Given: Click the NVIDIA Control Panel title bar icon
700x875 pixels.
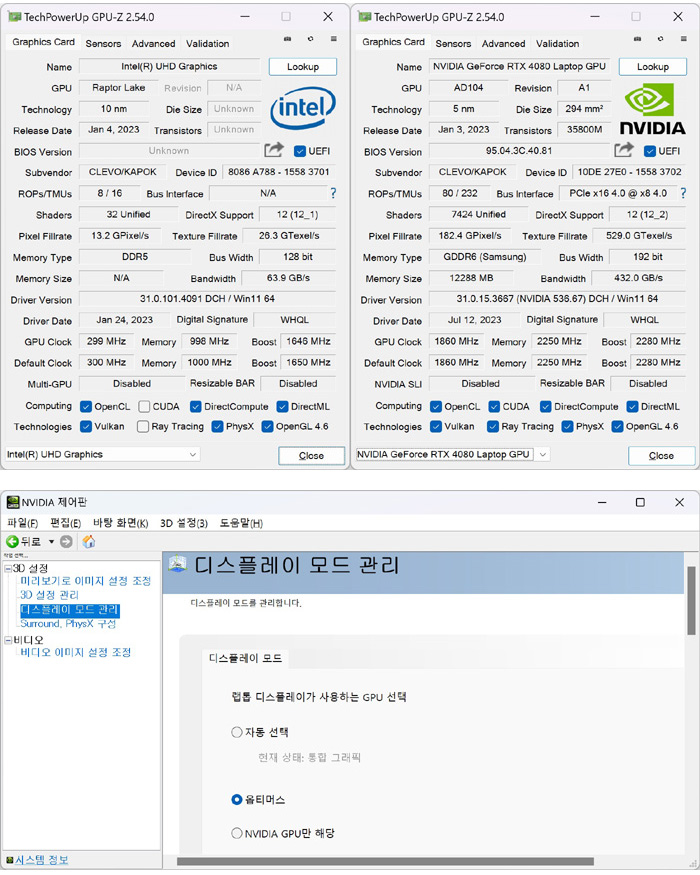Looking at the screenshot, I should click(x=12, y=502).
